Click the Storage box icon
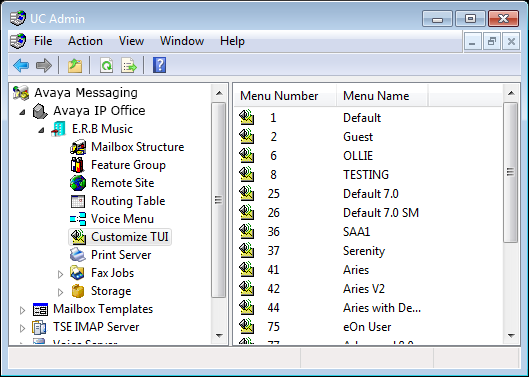The height and width of the screenshot is (377, 529). coord(78,291)
